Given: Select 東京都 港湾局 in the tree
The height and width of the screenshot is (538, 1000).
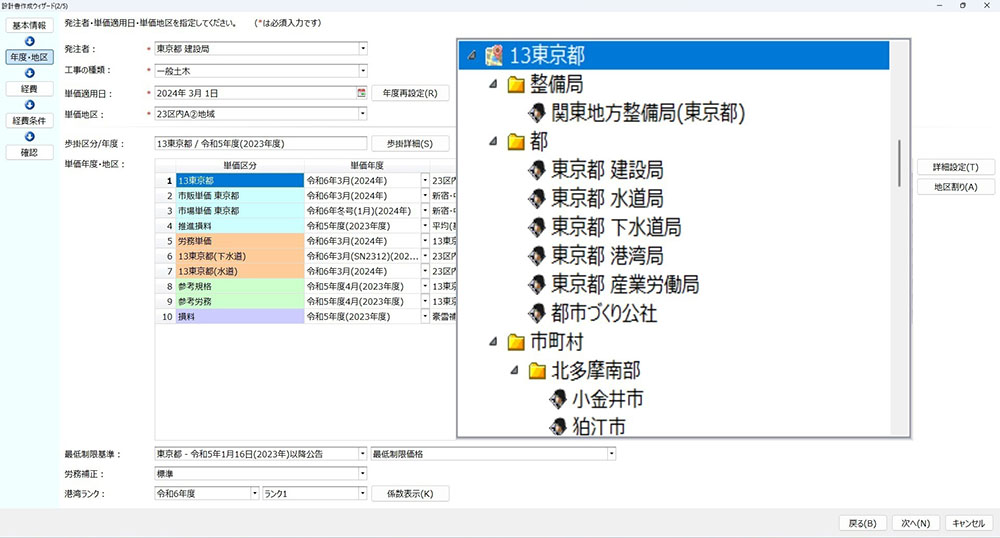Looking at the screenshot, I should [x=606, y=256].
